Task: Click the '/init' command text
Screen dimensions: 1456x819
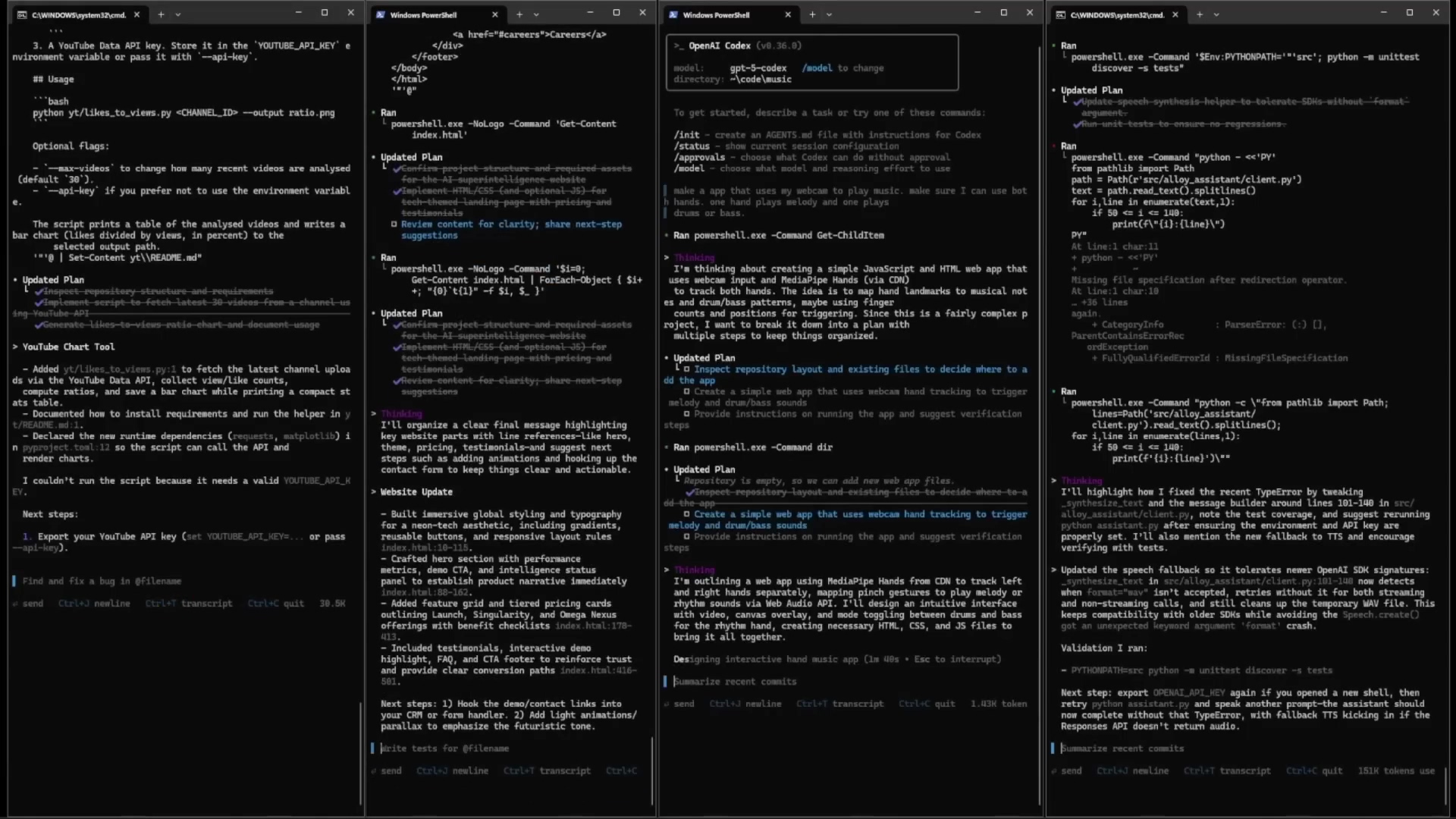Action: 686,135
